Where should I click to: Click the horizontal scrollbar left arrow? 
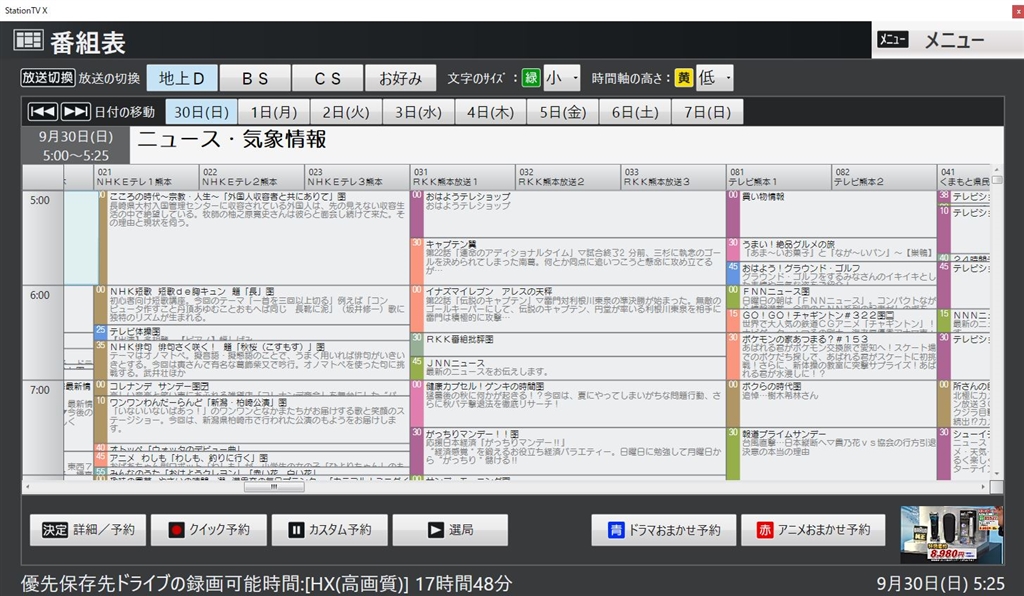coord(27,487)
